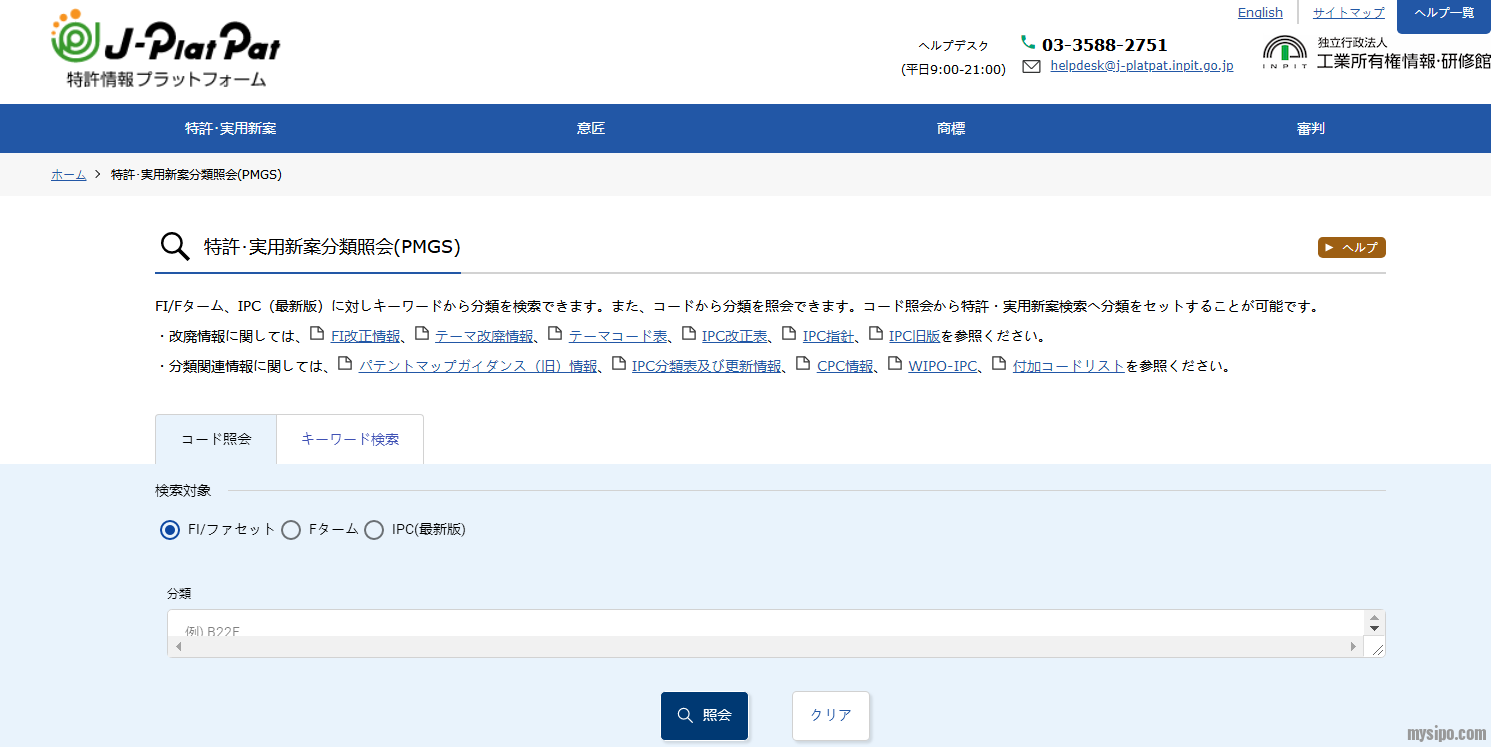The width and height of the screenshot is (1491, 747).
Task: Open the 特許・実用新案 navigation menu
Action: 230,129
